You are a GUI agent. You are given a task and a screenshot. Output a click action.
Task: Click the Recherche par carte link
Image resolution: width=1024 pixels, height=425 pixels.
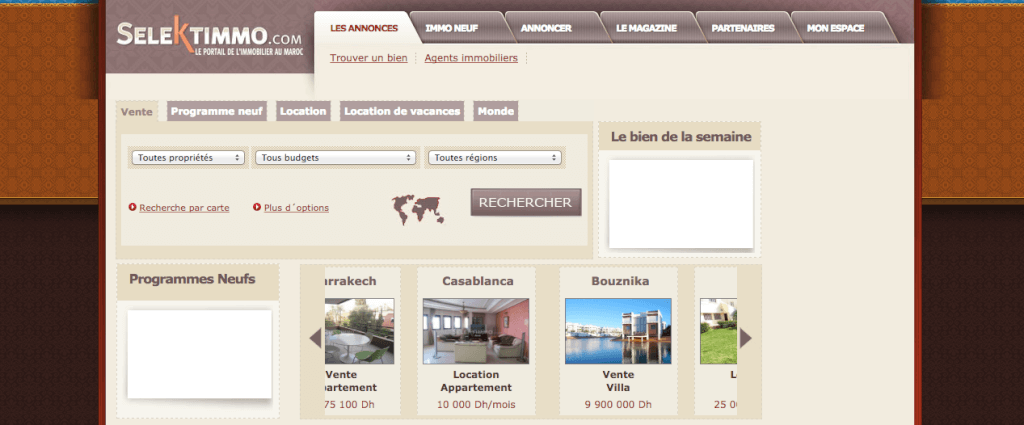(x=184, y=208)
